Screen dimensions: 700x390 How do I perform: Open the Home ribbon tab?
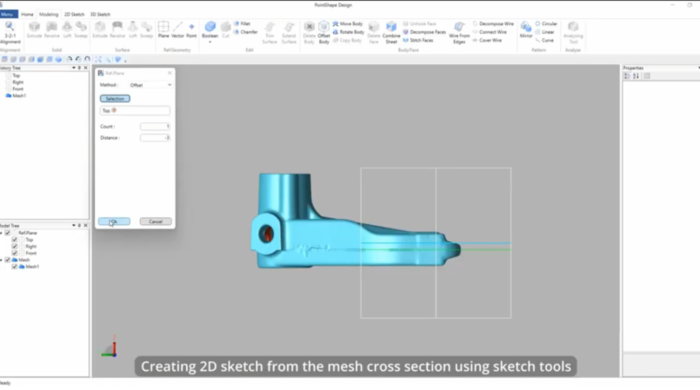[x=27, y=14]
